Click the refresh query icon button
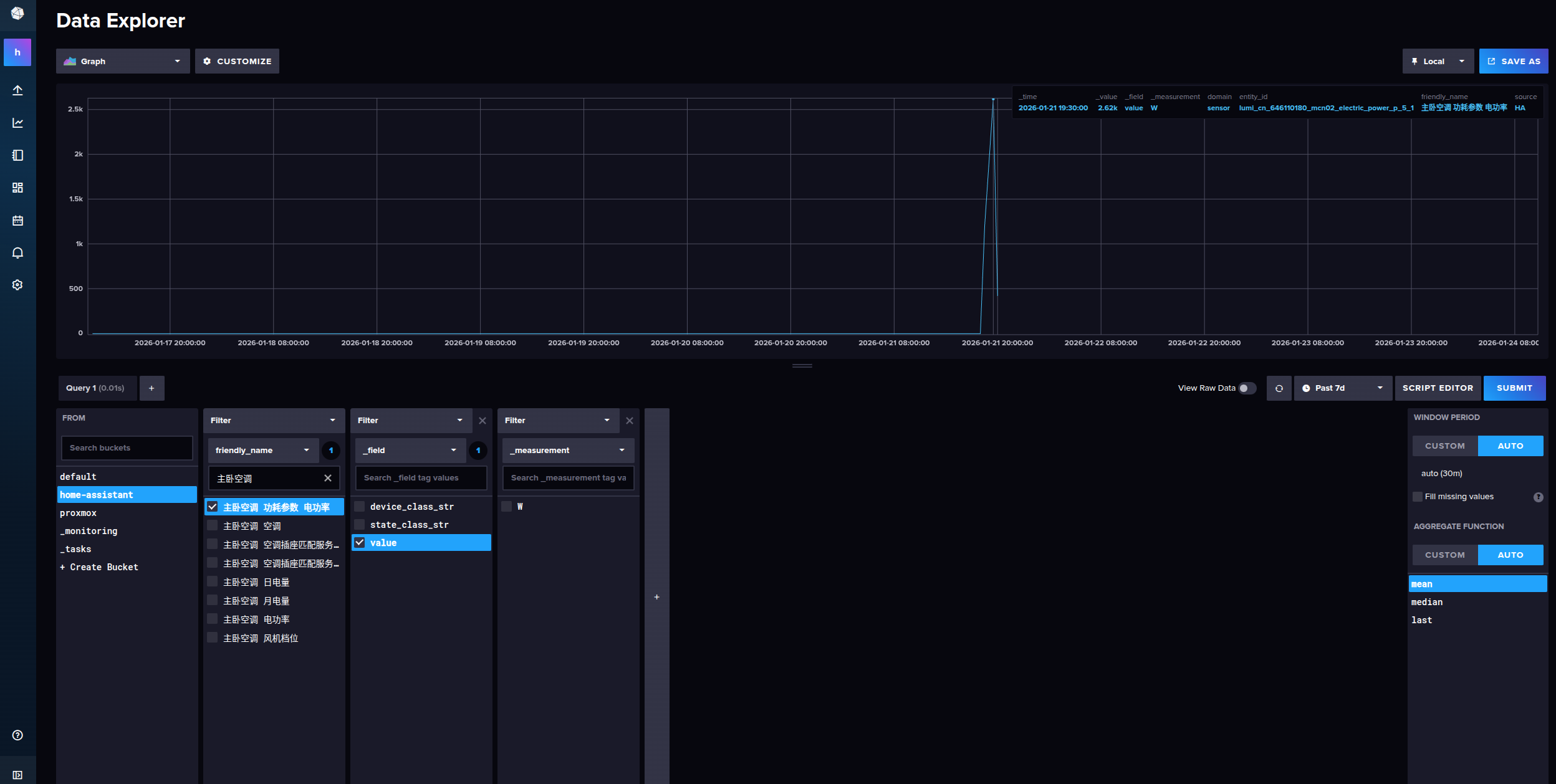The height and width of the screenshot is (784, 1556). coord(1279,388)
